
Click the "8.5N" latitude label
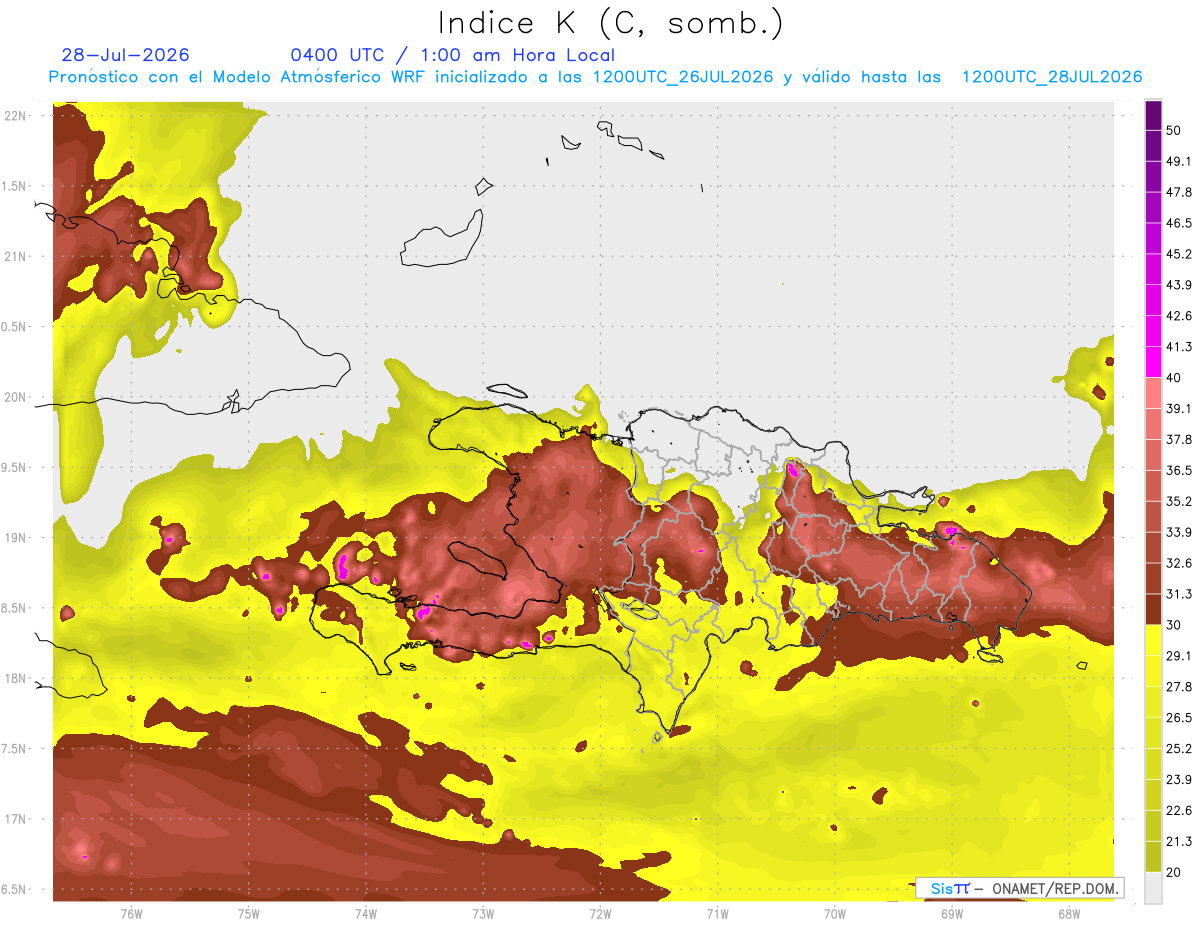point(15,608)
